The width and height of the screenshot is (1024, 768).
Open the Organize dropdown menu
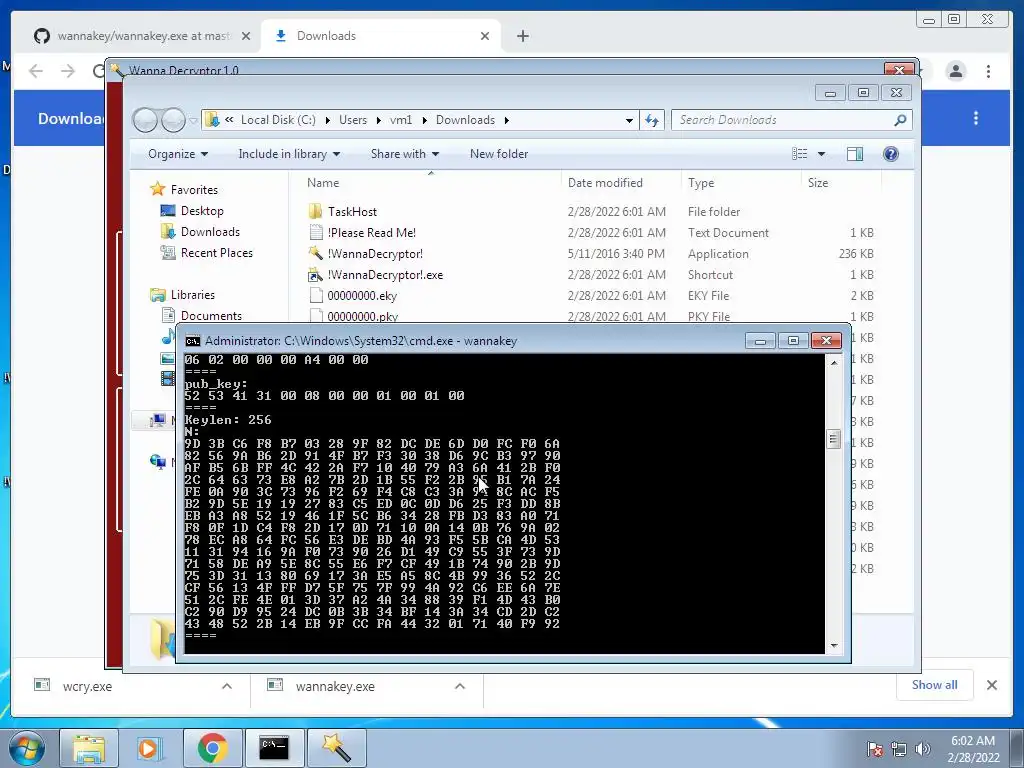click(178, 153)
